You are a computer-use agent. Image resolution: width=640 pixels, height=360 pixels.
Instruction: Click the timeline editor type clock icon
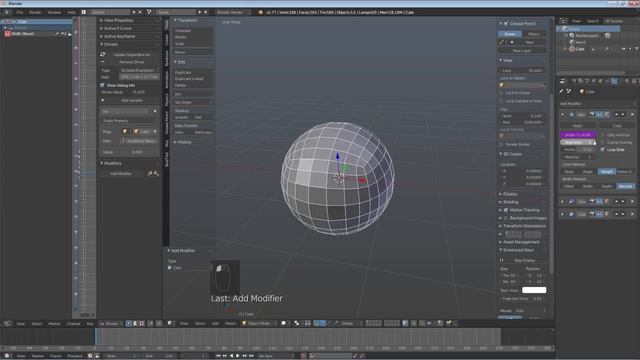[x=7, y=356]
